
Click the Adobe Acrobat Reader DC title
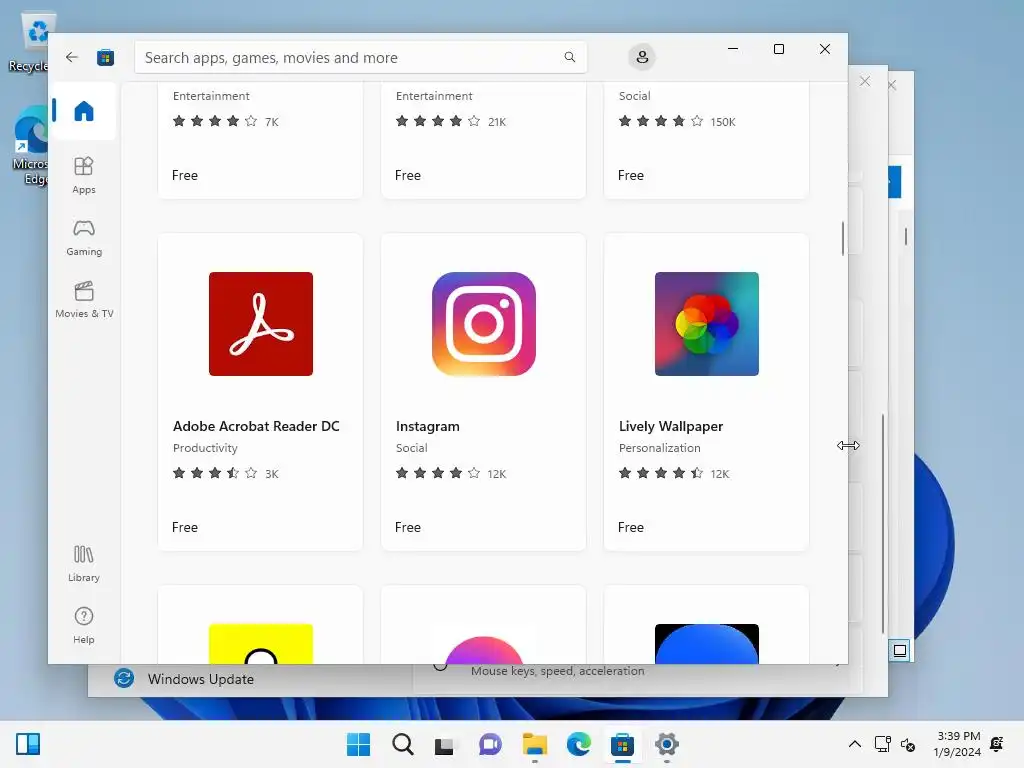pyautogui.click(x=256, y=426)
